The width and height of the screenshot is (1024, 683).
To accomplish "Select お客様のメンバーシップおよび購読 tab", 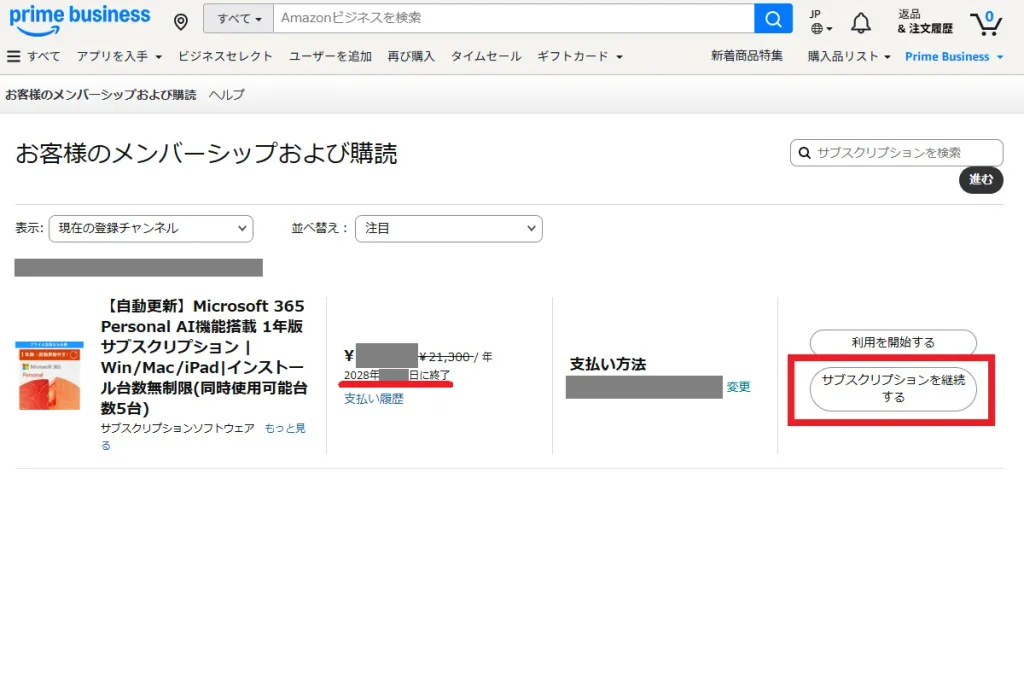I will (101, 95).
